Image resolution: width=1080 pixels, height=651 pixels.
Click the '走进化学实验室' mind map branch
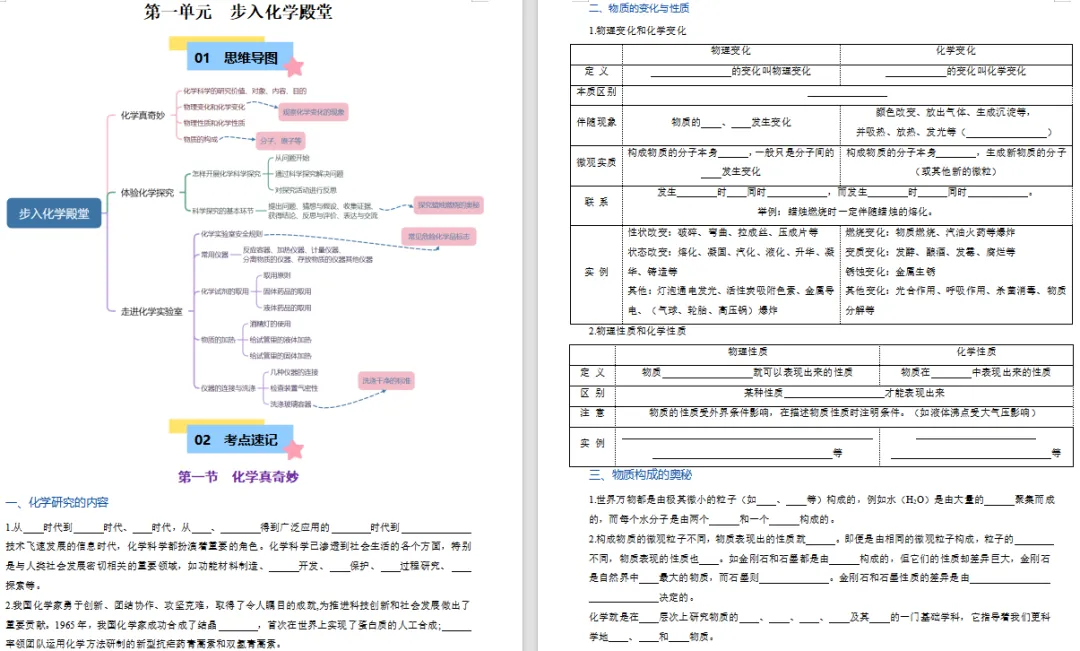tap(152, 311)
